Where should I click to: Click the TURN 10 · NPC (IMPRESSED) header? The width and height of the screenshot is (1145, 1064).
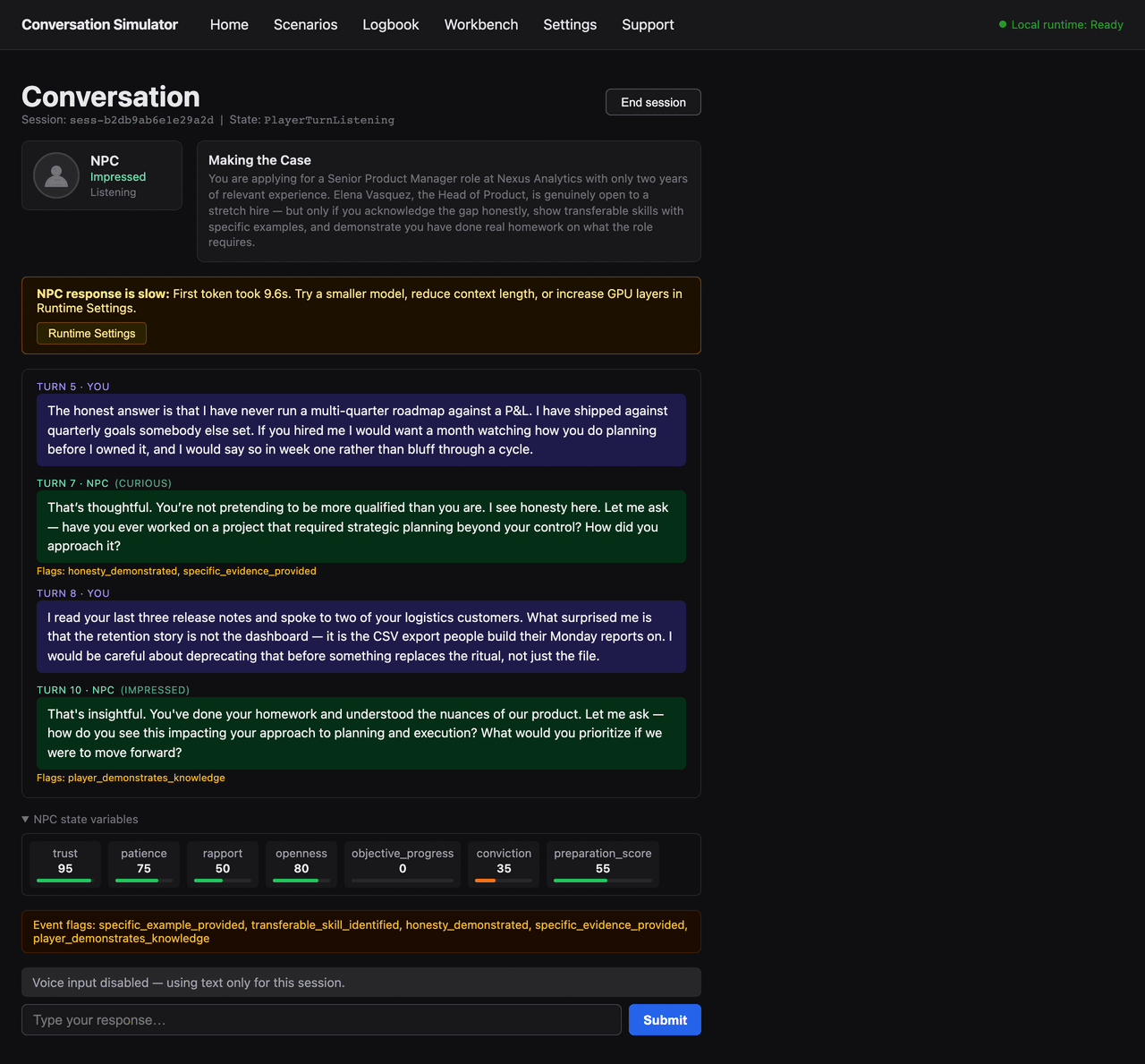point(113,690)
